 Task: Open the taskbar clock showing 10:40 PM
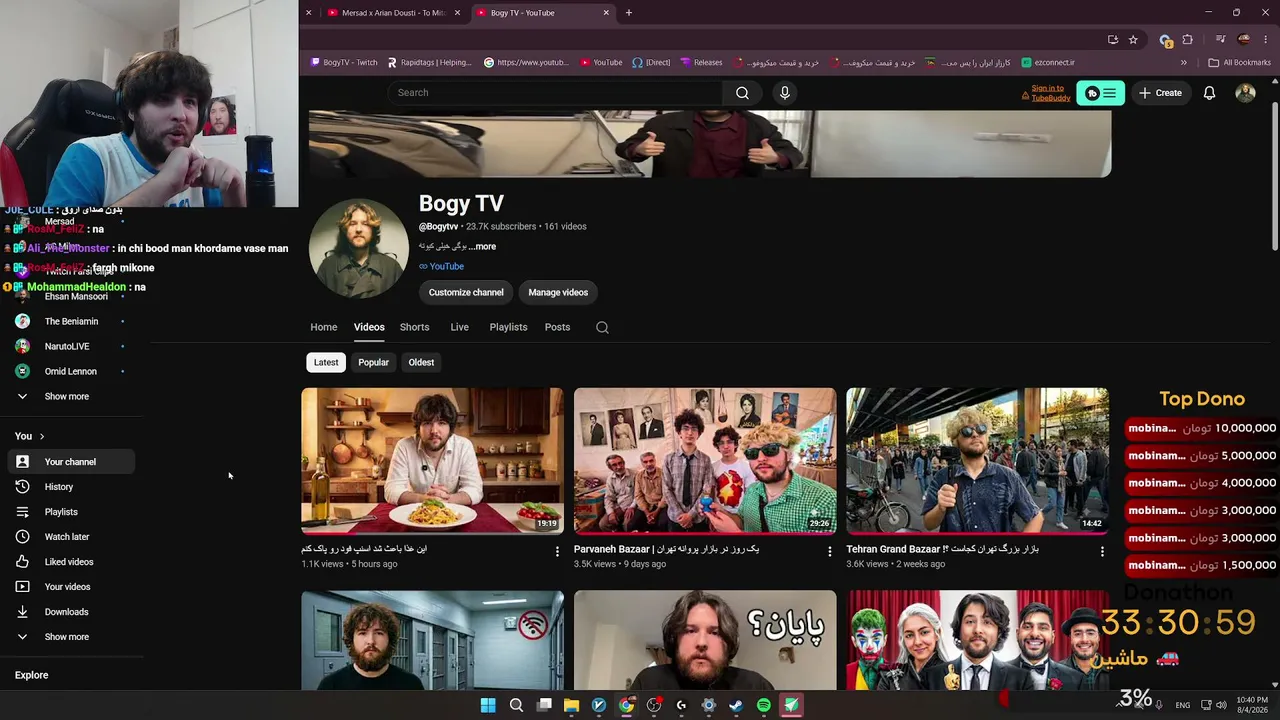click(x=1252, y=705)
